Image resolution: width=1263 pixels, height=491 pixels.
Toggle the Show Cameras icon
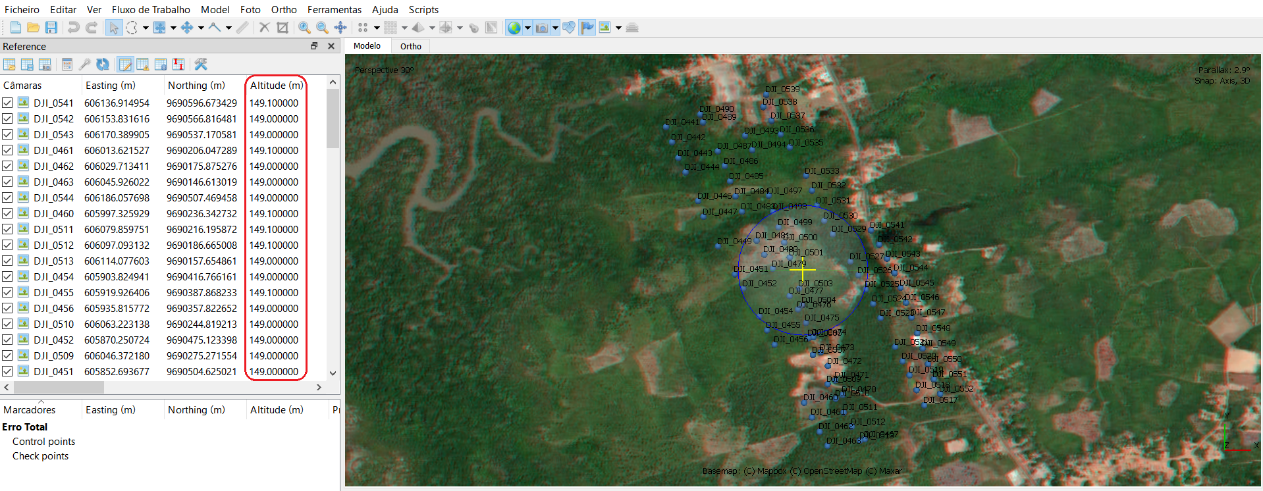(542, 27)
